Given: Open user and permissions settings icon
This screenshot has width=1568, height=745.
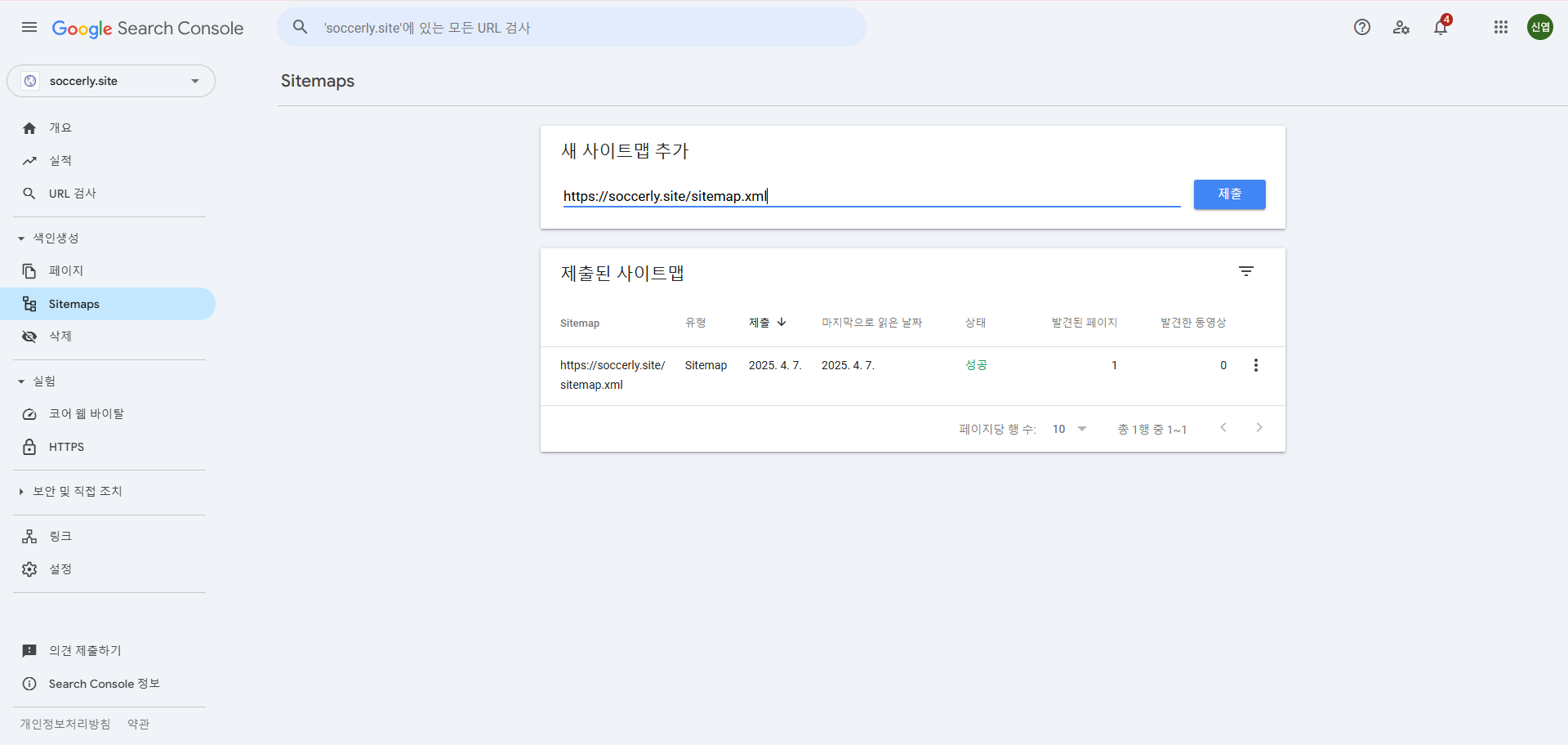Looking at the screenshot, I should pyautogui.click(x=1401, y=27).
